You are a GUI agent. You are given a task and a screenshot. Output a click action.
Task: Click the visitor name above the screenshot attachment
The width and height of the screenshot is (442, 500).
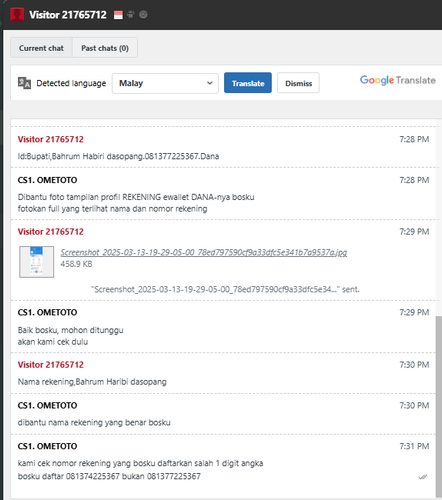[51, 232]
